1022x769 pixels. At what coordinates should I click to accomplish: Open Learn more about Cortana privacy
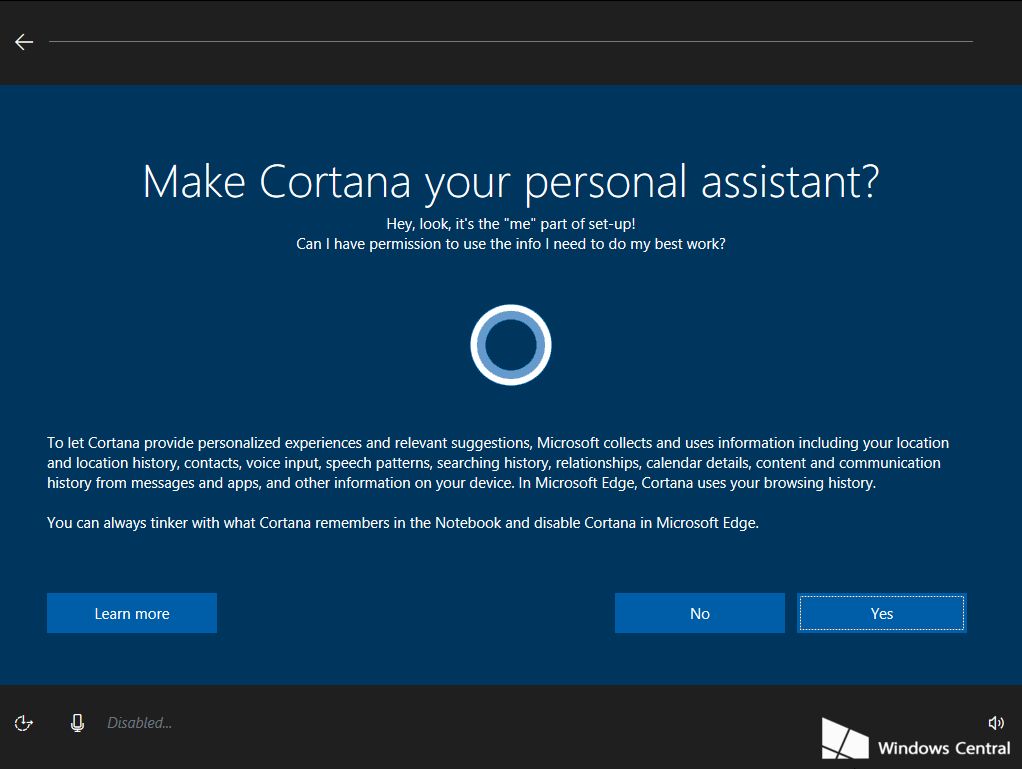pyautogui.click(x=131, y=613)
